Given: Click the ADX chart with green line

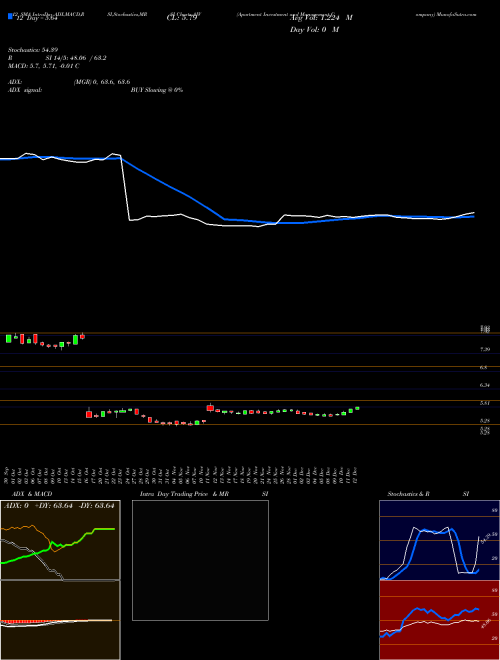Looking at the screenshot, I should [x=60, y=540].
